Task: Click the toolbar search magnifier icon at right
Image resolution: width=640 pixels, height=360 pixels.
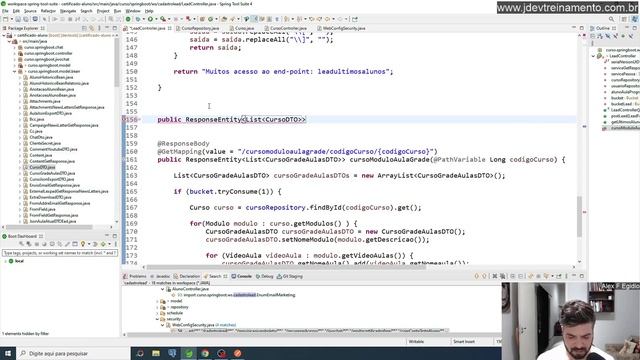Action: click(611, 19)
